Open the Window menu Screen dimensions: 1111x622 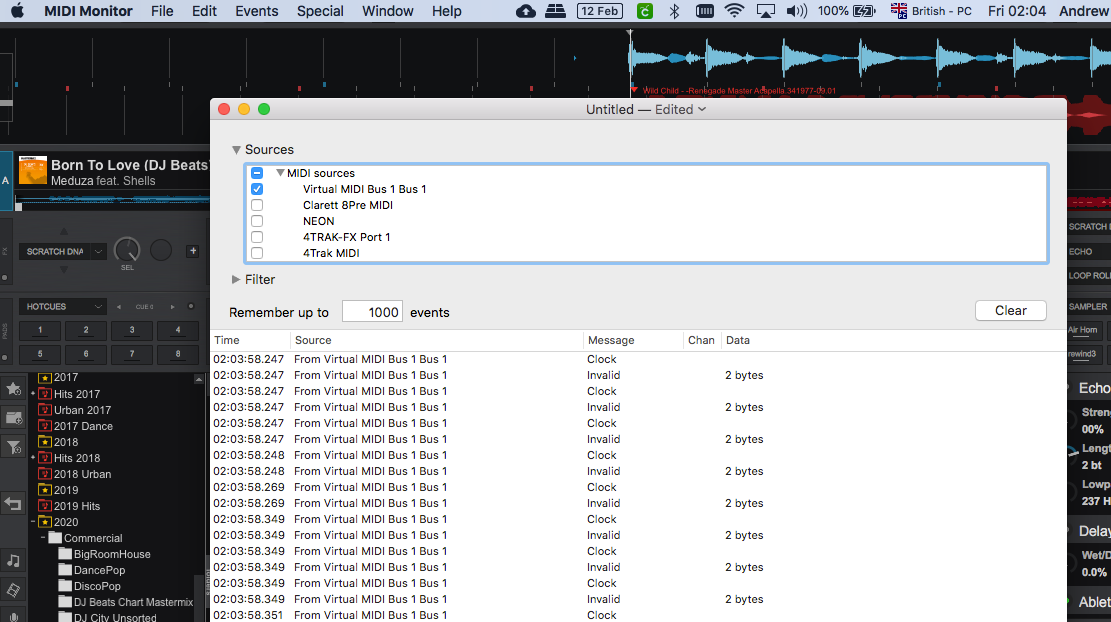tap(388, 11)
